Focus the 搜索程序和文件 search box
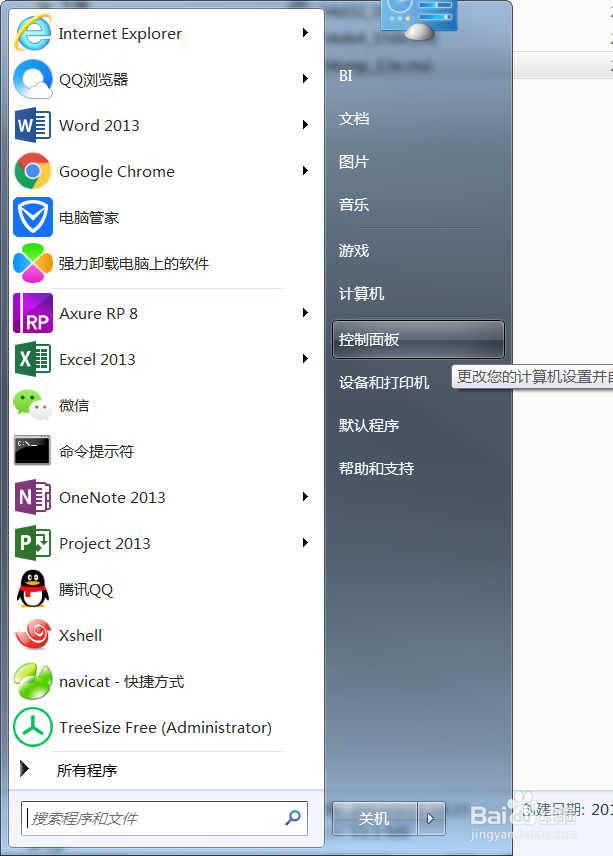Screen dimensions: 613x856 [164, 818]
